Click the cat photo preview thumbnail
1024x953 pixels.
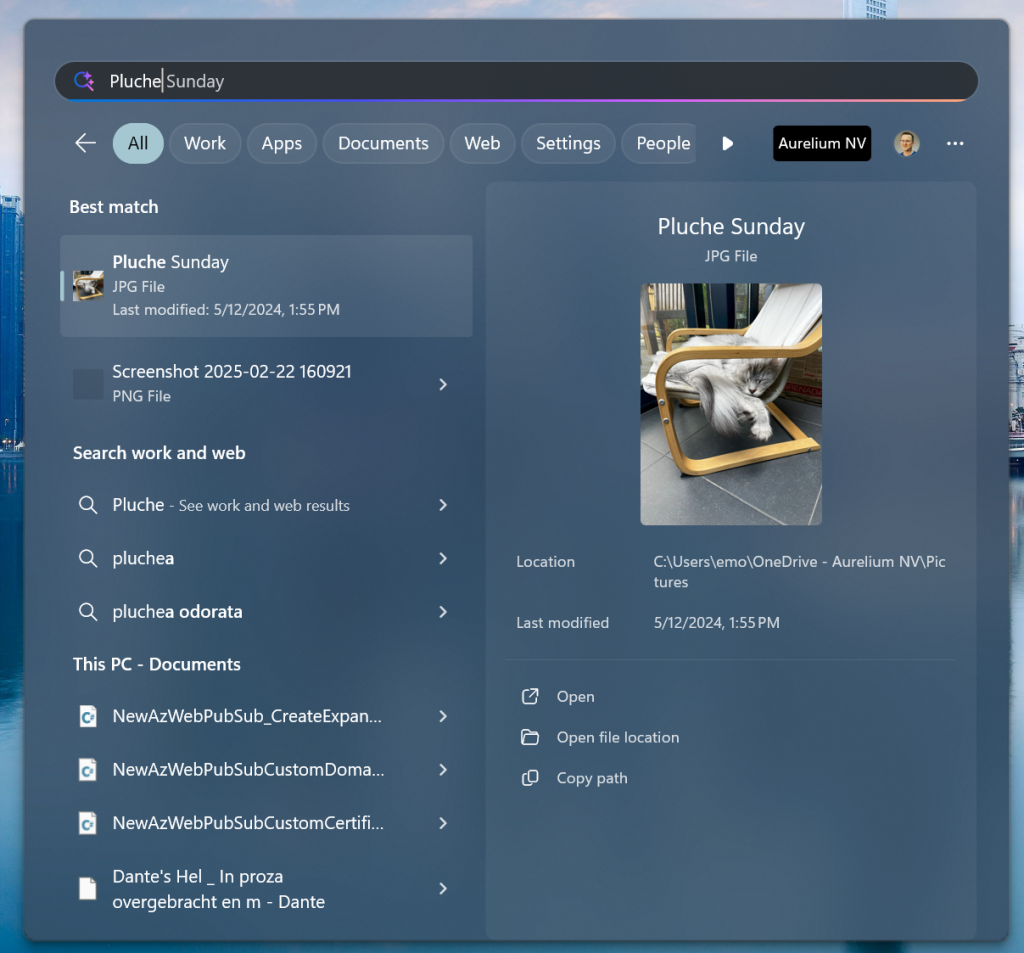[731, 404]
